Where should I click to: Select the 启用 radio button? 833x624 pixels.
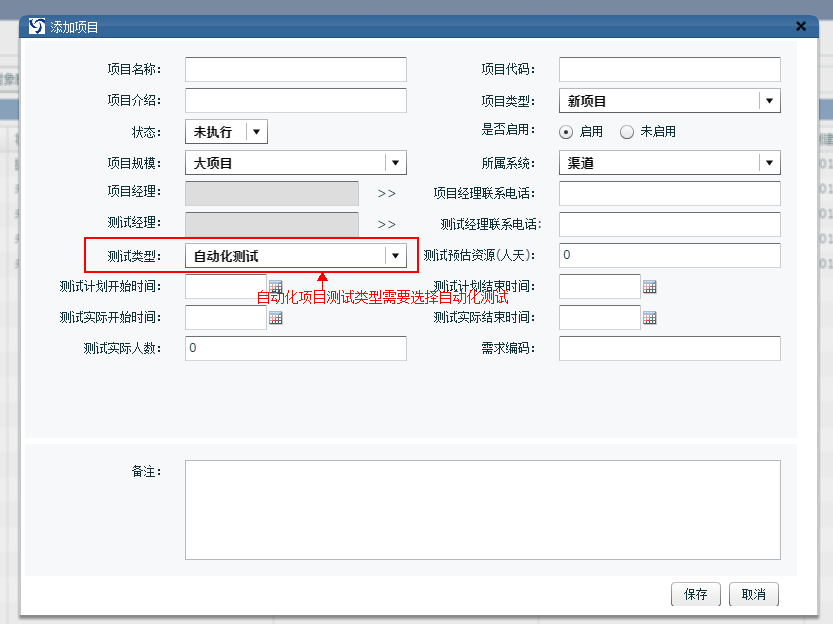(x=566, y=132)
